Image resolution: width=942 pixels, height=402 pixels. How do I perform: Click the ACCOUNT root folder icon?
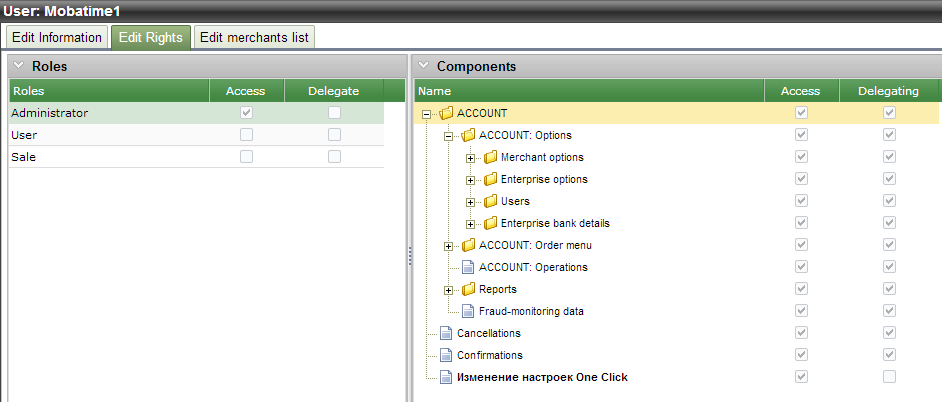(x=446, y=113)
